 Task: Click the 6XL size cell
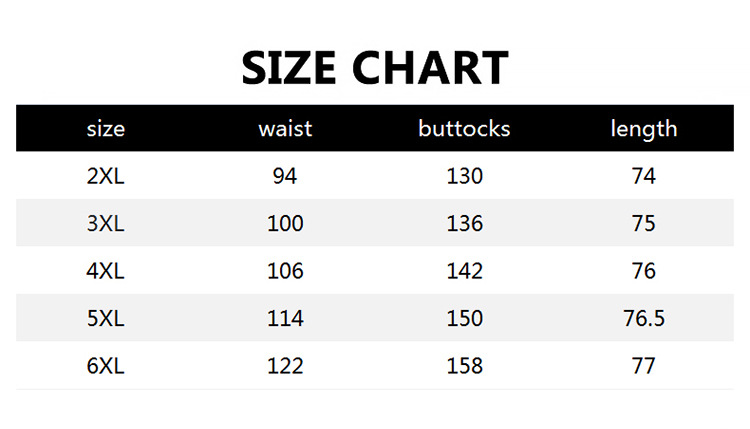[105, 366]
